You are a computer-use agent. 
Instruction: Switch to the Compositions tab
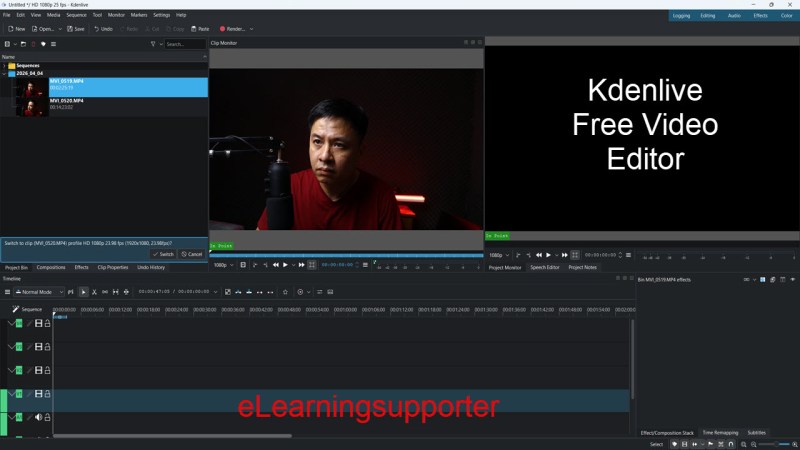(51, 267)
